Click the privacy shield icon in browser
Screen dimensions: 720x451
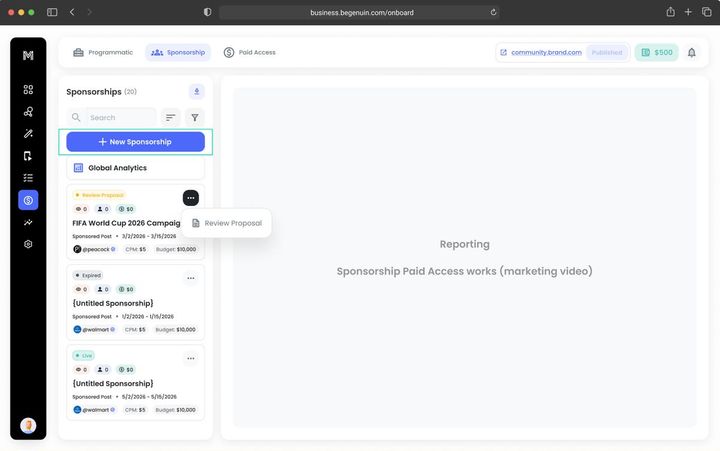(x=208, y=12)
